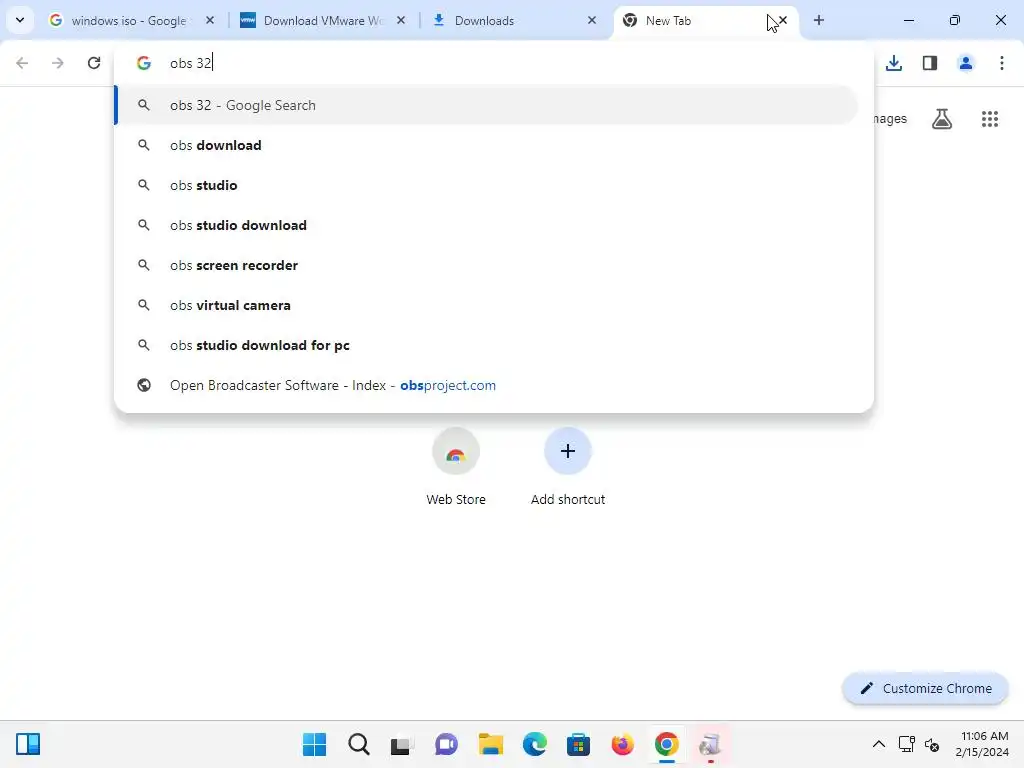The width and height of the screenshot is (1024, 768).
Task: Open Chrome three-dot menu
Action: [x=1002, y=63]
